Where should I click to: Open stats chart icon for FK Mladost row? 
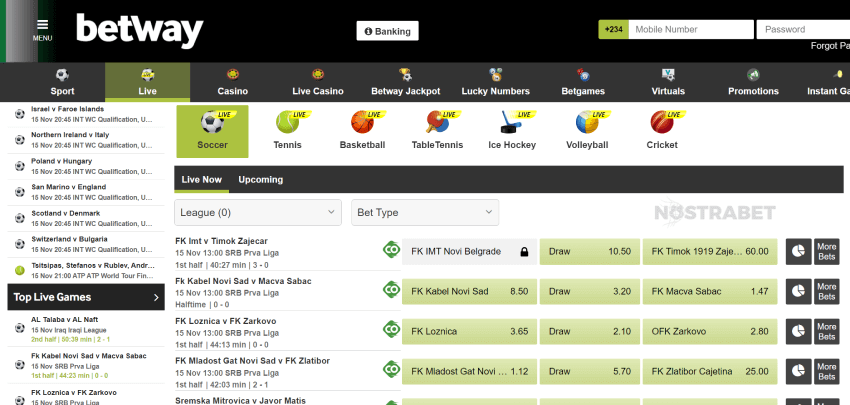[799, 371]
